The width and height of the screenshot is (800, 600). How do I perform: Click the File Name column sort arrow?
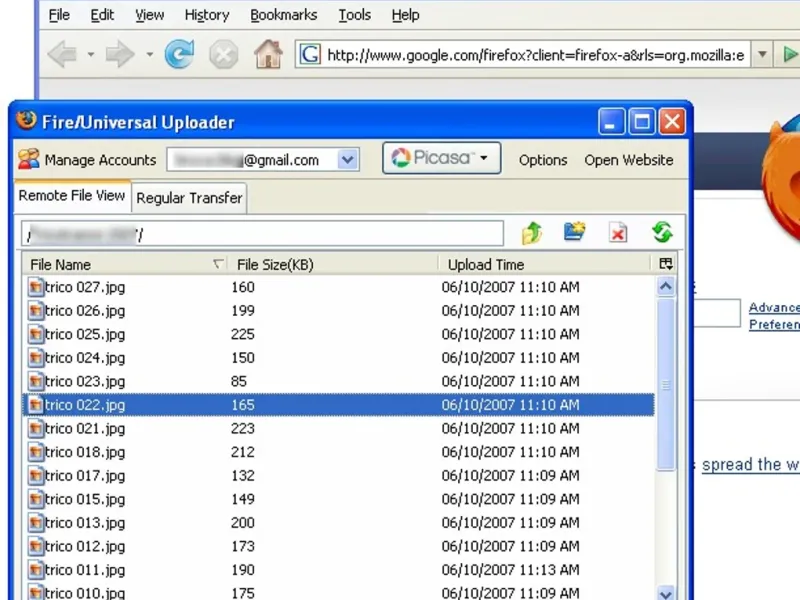(x=218, y=264)
